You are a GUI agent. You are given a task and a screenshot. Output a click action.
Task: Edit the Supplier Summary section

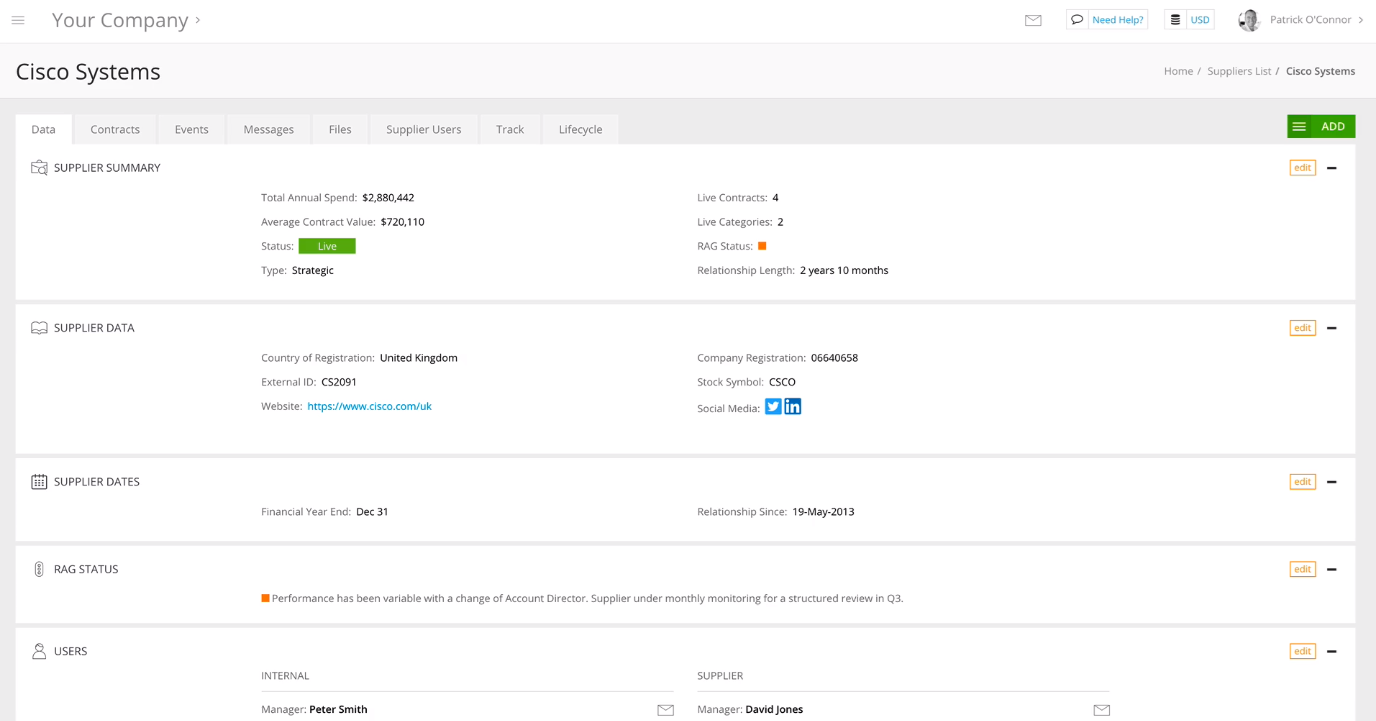[x=1302, y=168]
